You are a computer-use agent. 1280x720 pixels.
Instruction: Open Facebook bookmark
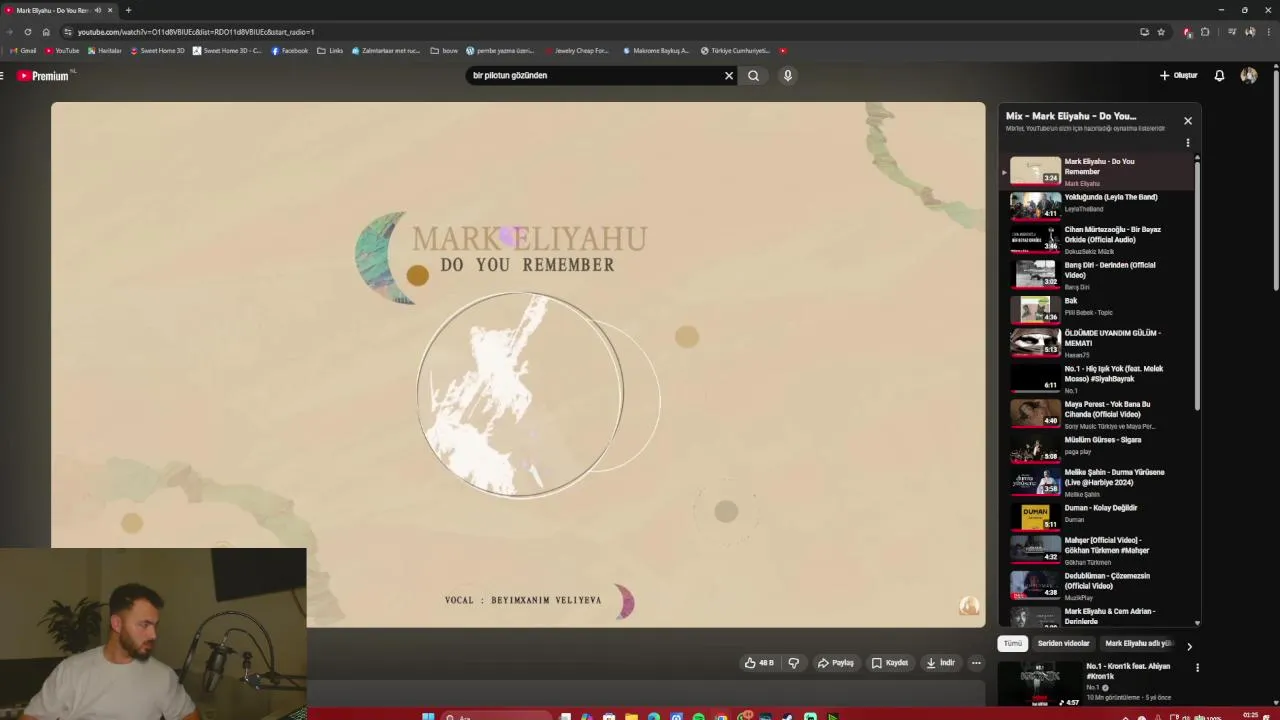pyautogui.click(x=290, y=50)
